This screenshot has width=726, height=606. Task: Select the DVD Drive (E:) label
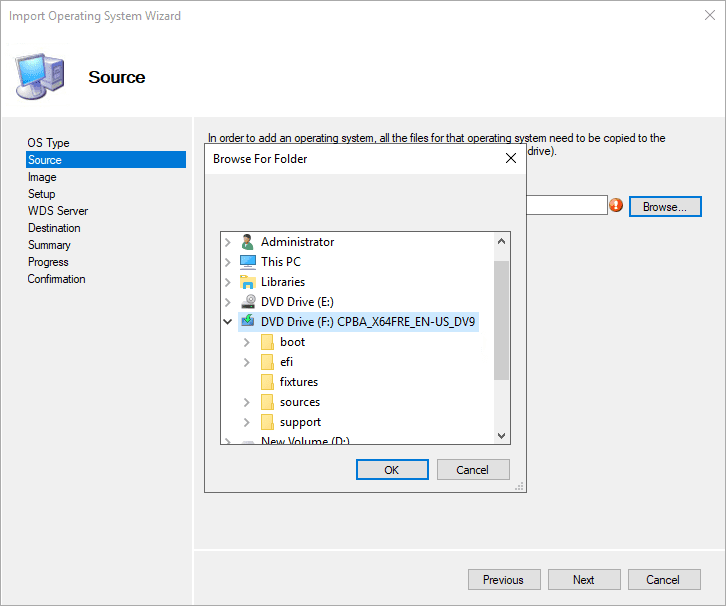(x=297, y=302)
